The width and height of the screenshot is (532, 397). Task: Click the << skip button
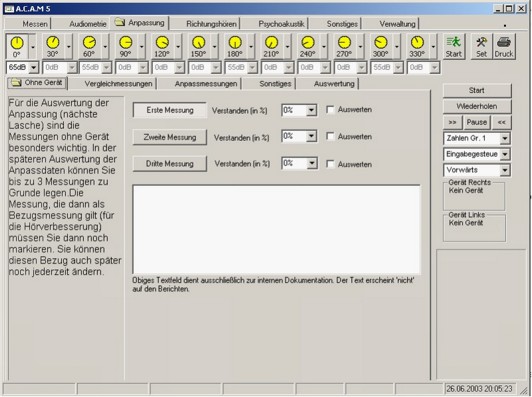[501, 122]
